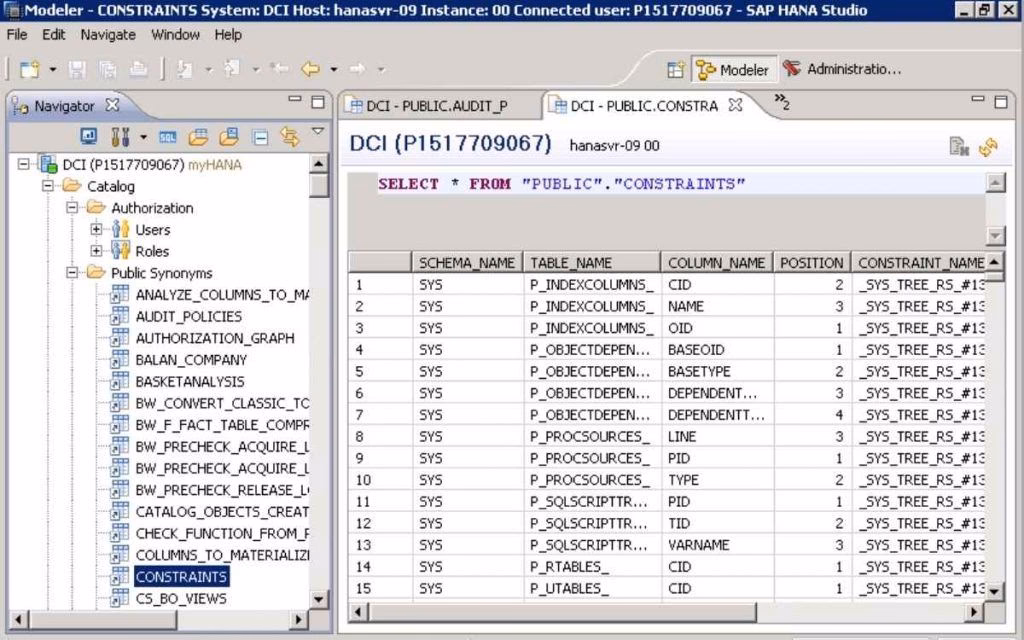Click the Navigator vertical scrollbar thumb
This screenshot has height=640, width=1024.
319,184
